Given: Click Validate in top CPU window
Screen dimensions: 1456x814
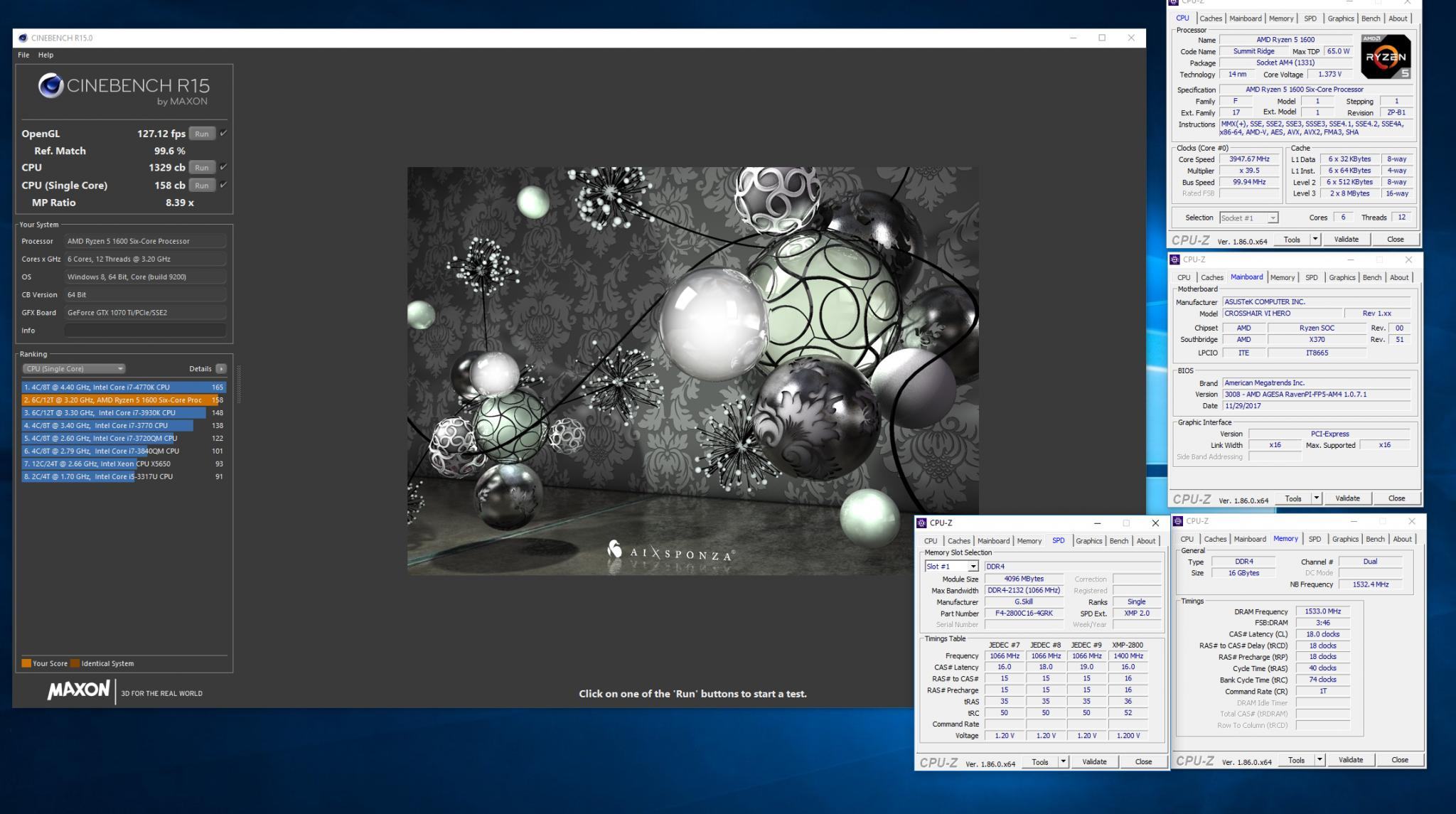Looking at the screenshot, I should pyautogui.click(x=1346, y=240).
